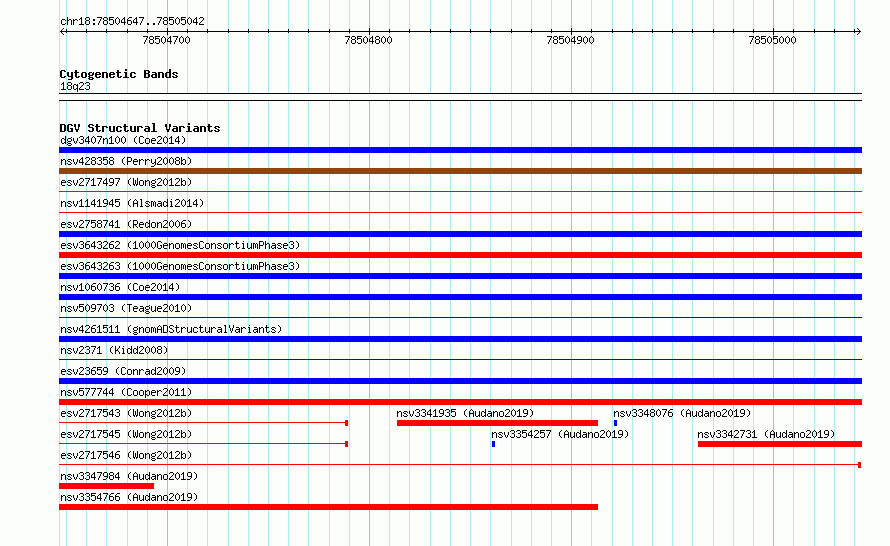This screenshot has width=890, height=546.
Task: Click the chr18:78504647..78505042 region label
Action: 132,21
